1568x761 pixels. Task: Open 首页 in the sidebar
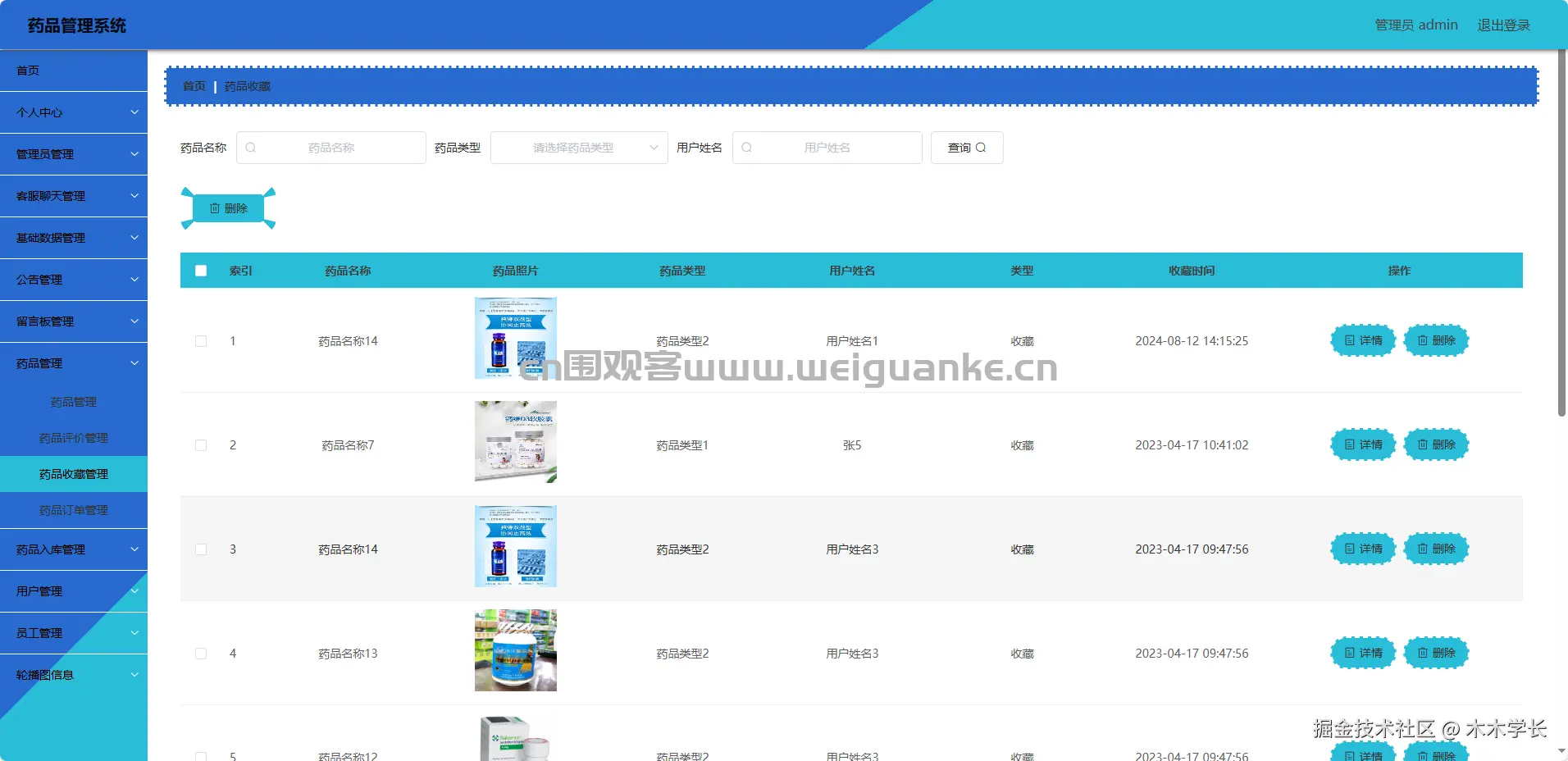(x=74, y=71)
